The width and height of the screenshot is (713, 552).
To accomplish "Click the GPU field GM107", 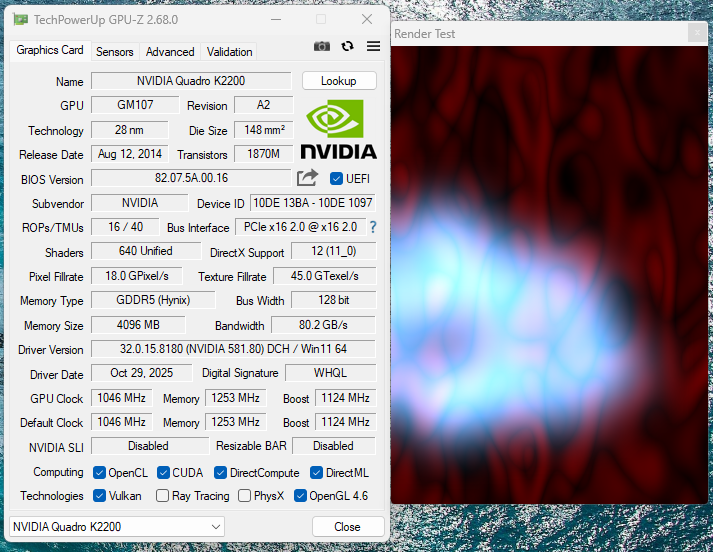I will tap(135, 105).
